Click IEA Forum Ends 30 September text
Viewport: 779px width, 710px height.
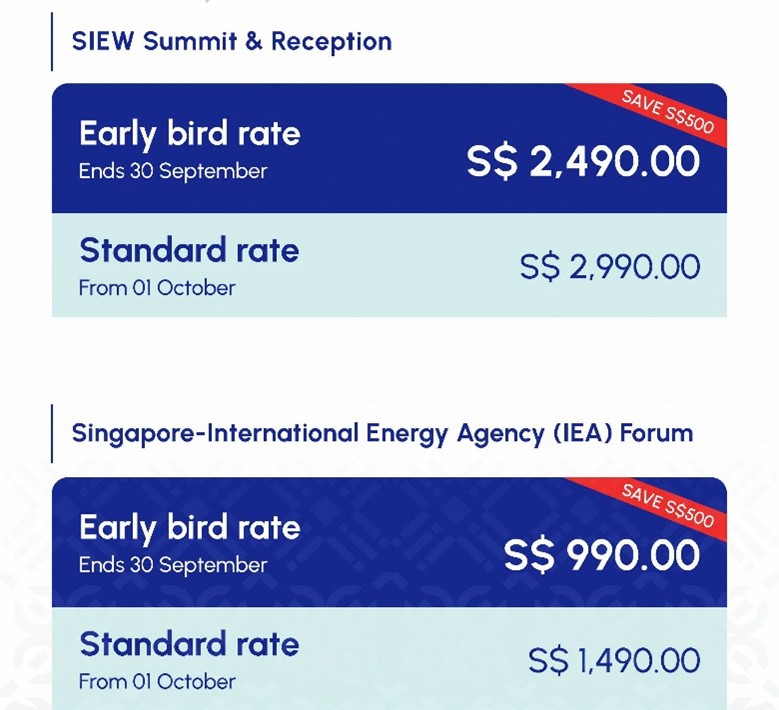click(173, 565)
